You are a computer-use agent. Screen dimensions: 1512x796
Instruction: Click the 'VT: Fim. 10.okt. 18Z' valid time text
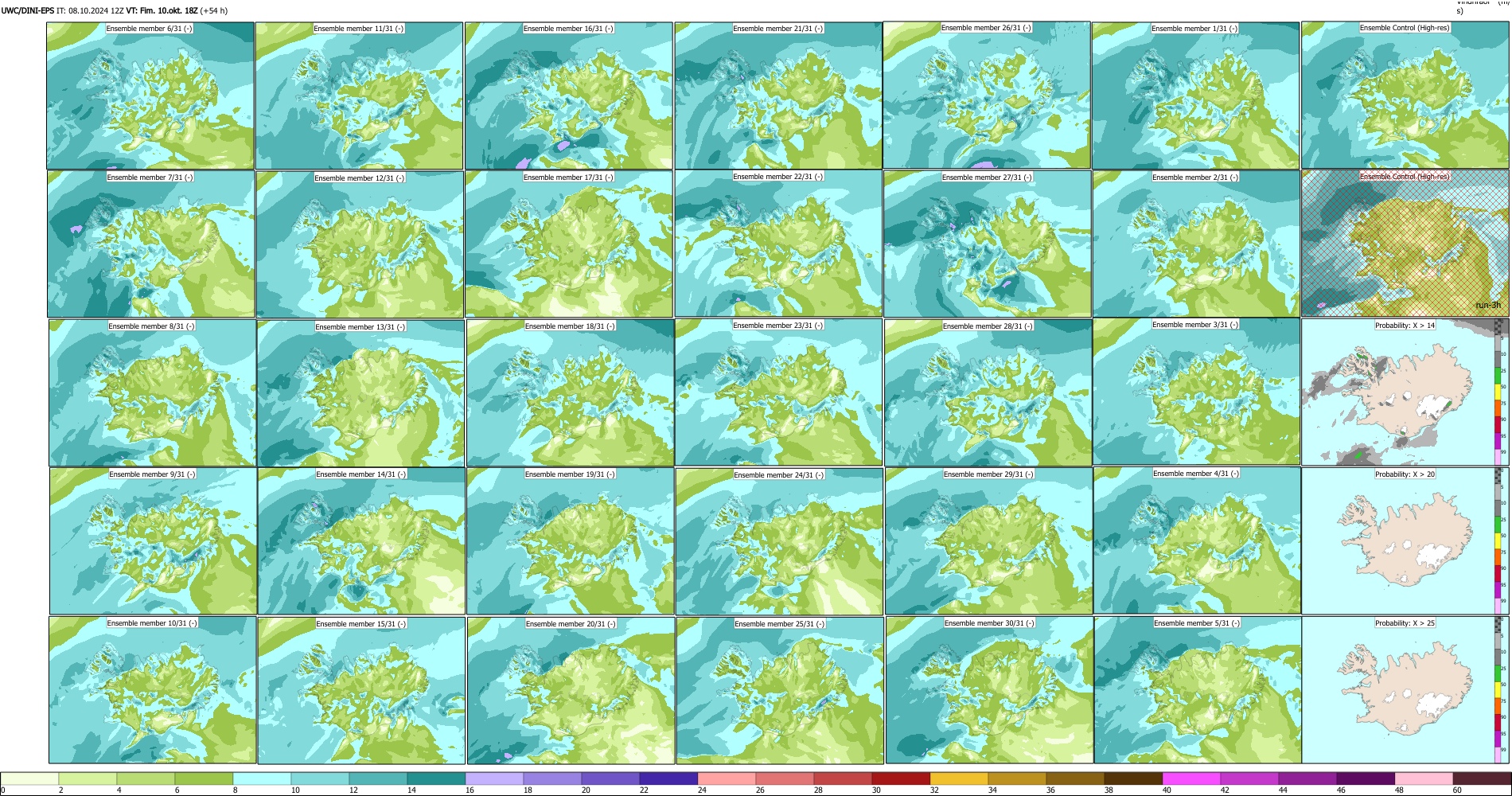click(x=162, y=11)
